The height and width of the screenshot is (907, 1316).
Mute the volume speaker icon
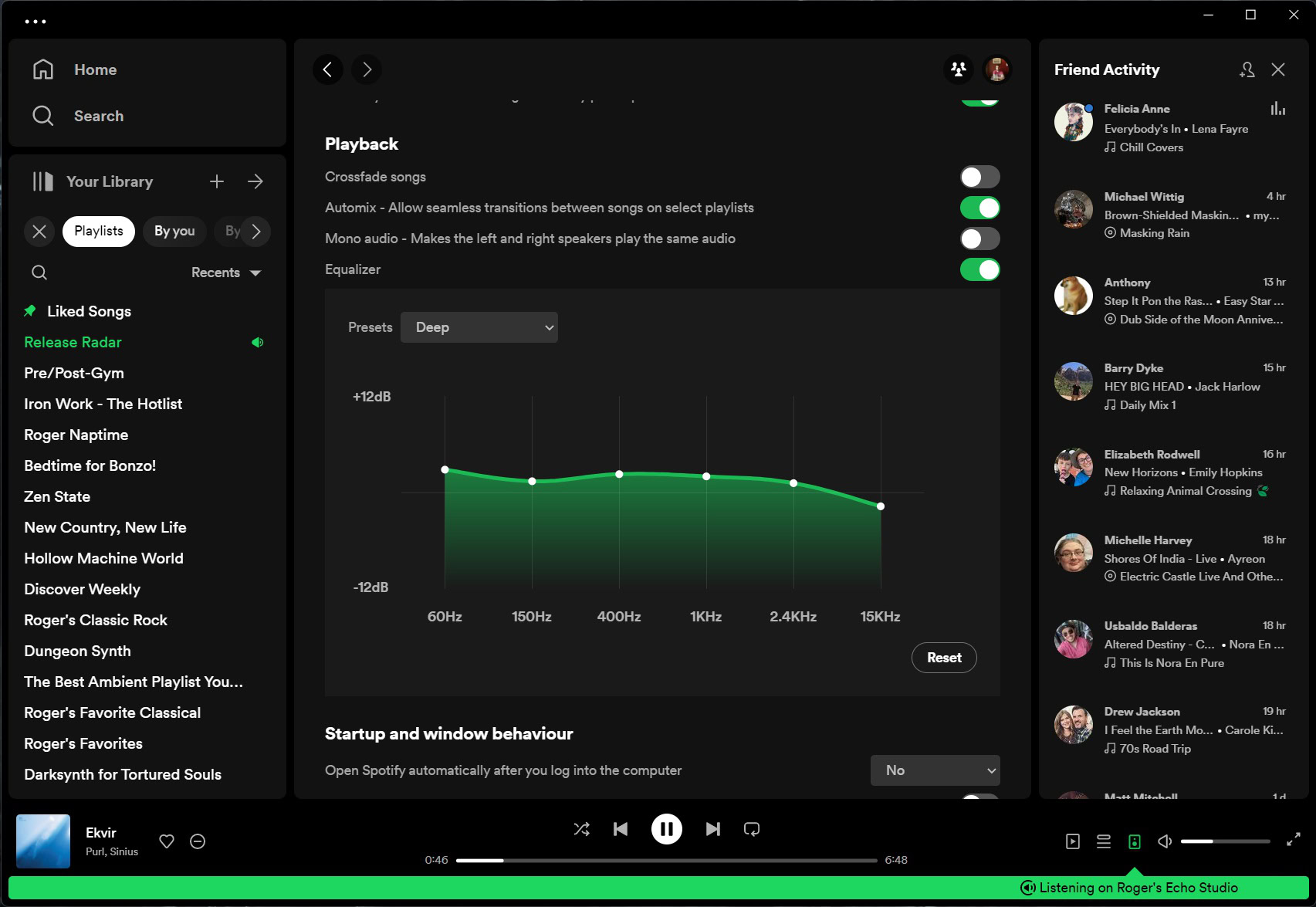click(1165, 841)
